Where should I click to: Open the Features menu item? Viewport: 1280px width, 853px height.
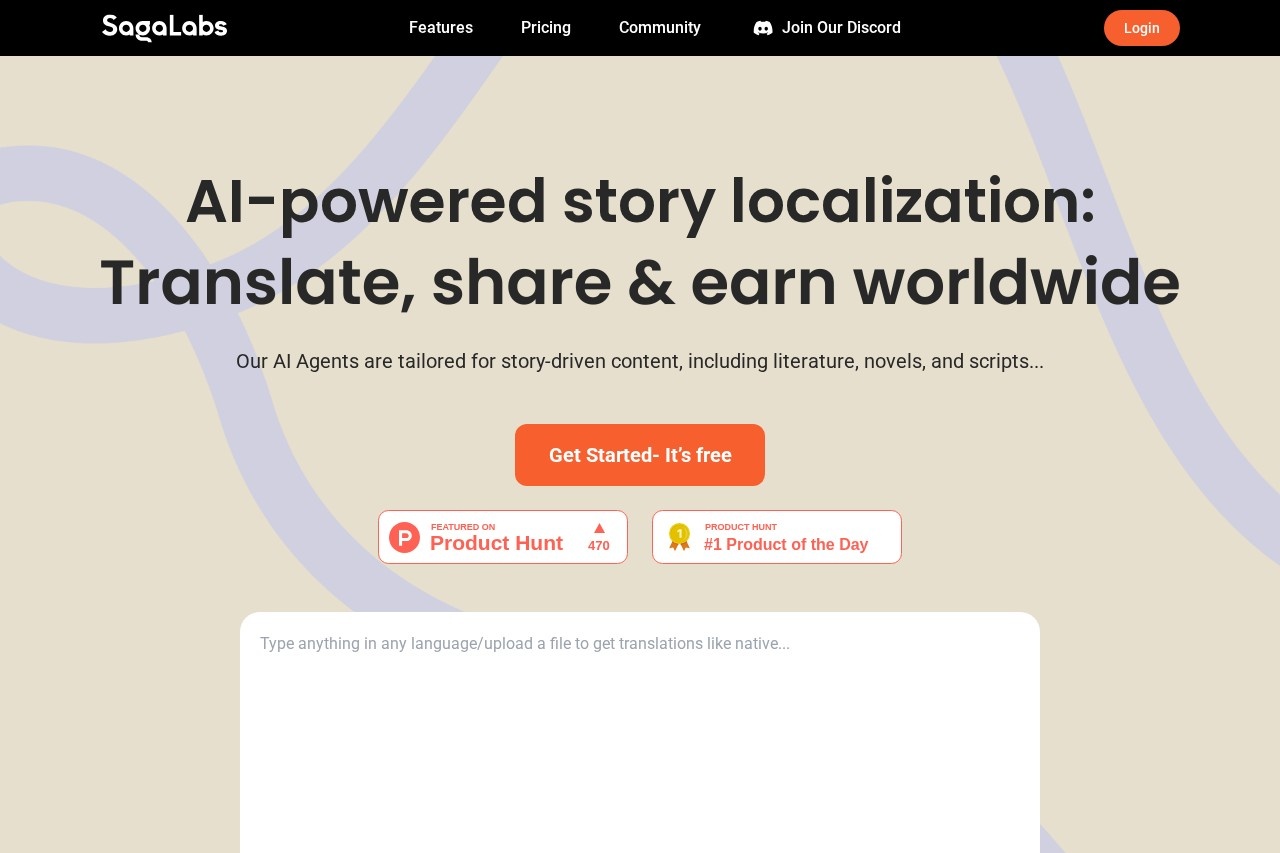pos(441,28)
